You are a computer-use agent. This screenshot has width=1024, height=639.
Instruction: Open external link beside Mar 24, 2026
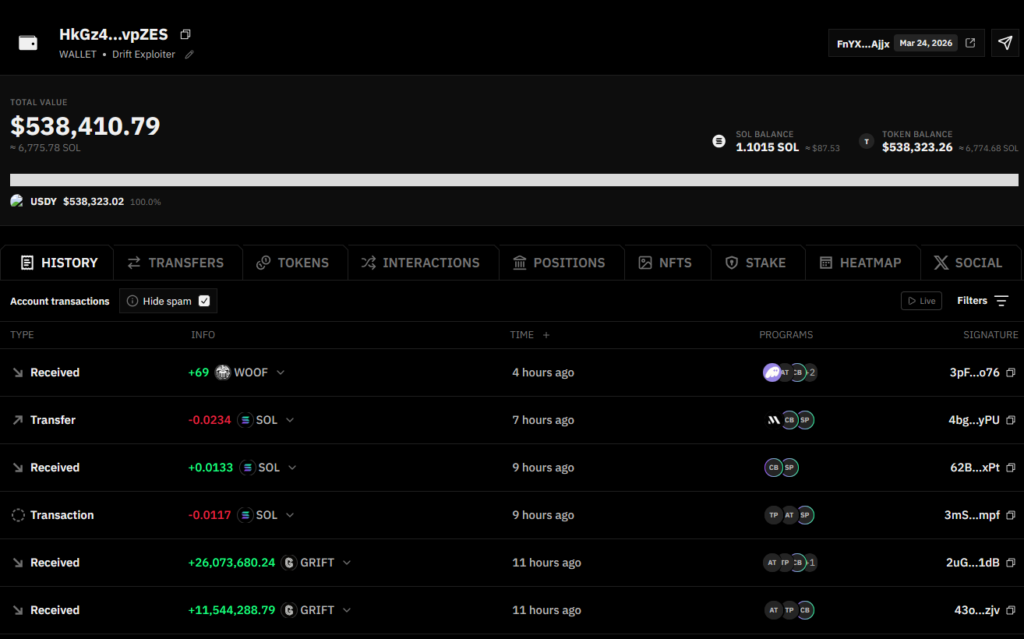(970, 43)
